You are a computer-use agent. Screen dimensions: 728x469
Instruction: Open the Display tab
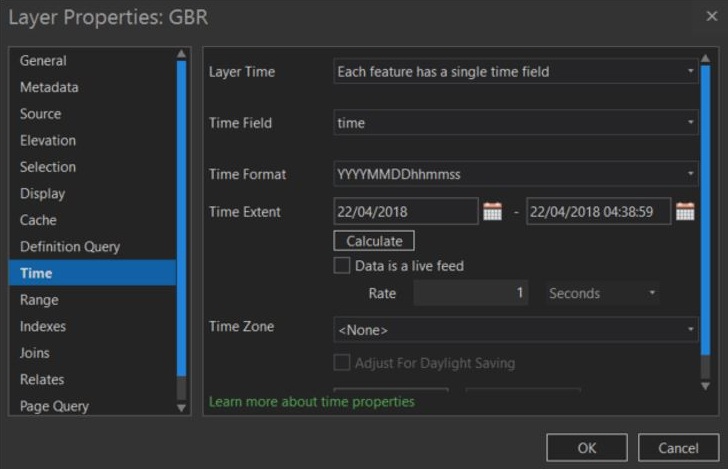(92, 193)
